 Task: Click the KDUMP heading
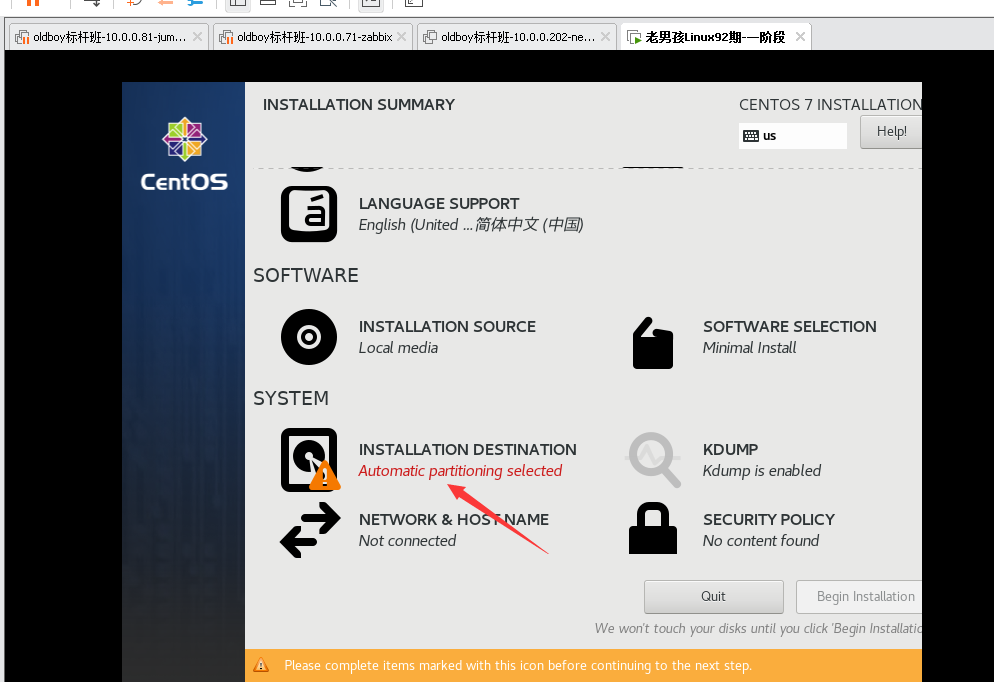click(730, 449)
